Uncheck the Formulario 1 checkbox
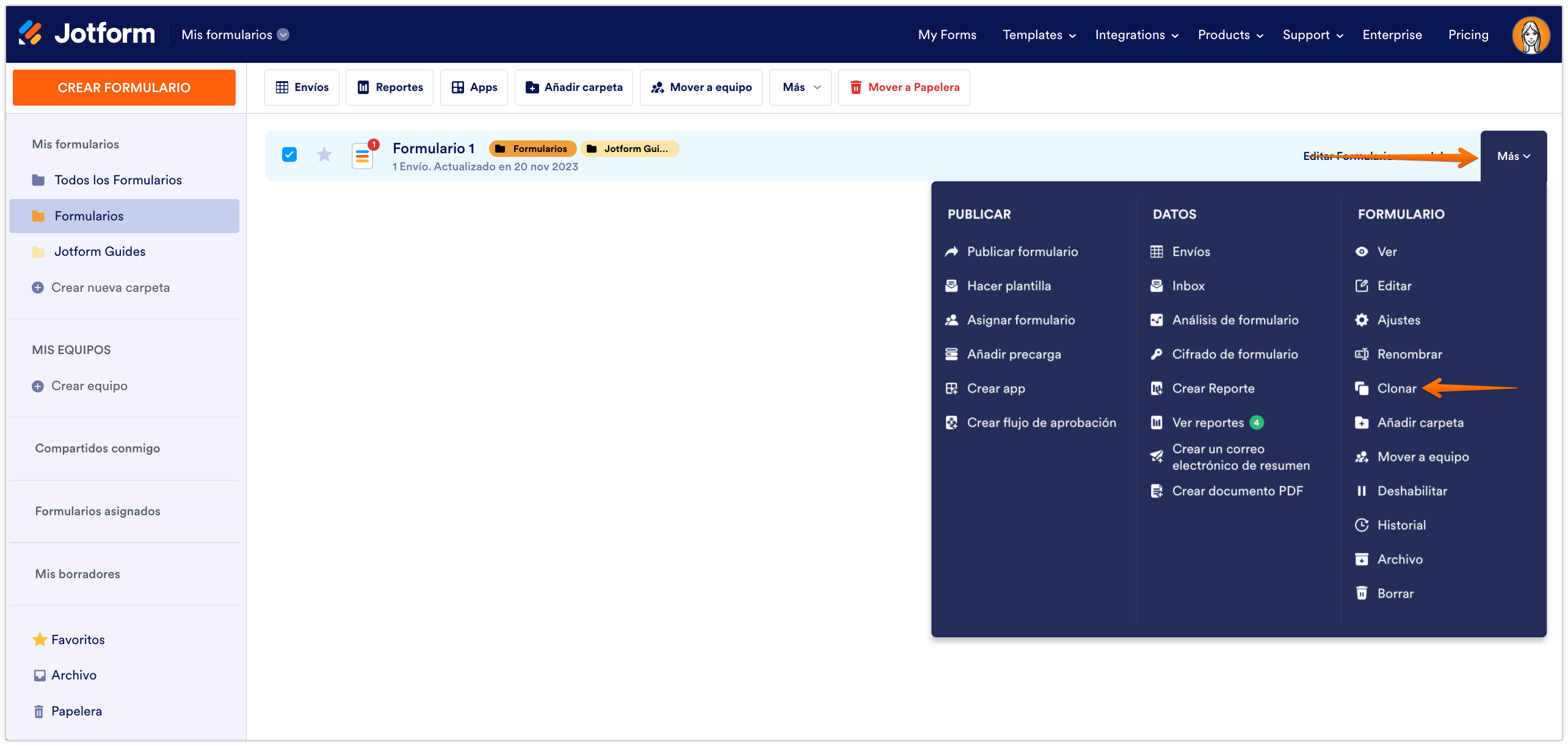Viewport: 1568px width, 746px height. [289, 155]
